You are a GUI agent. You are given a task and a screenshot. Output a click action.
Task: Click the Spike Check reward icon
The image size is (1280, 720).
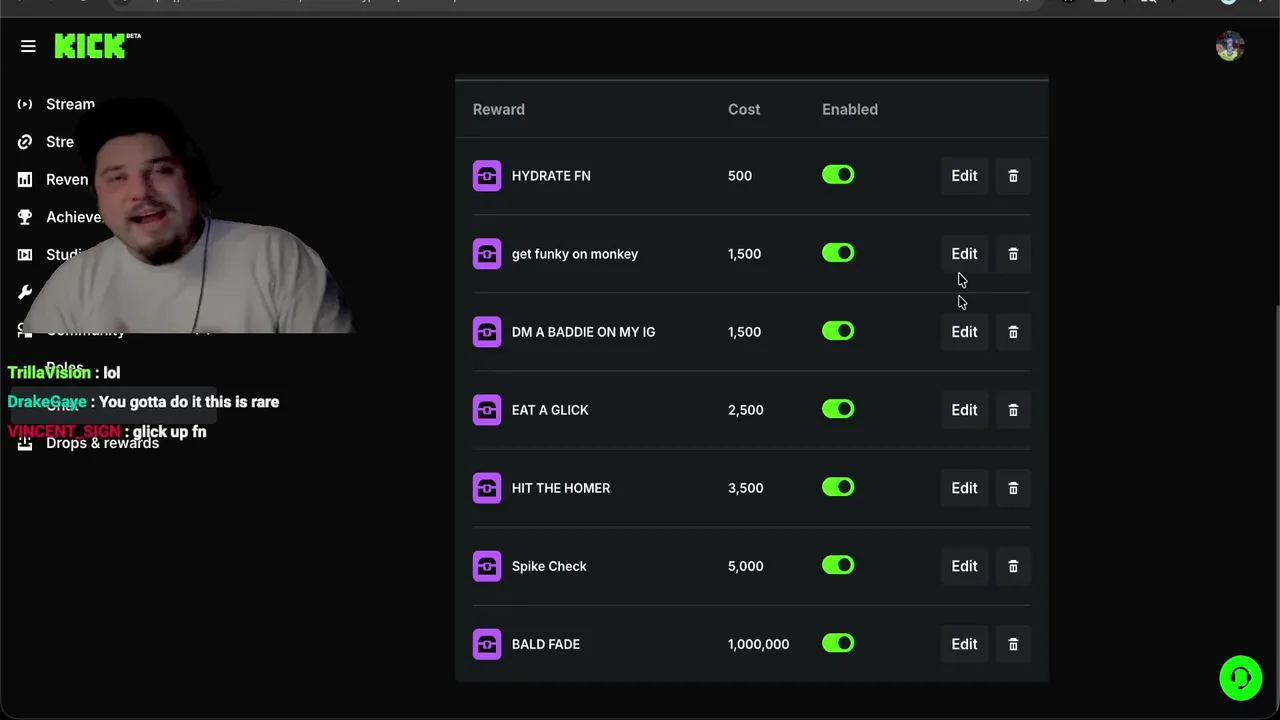[487, 566]
